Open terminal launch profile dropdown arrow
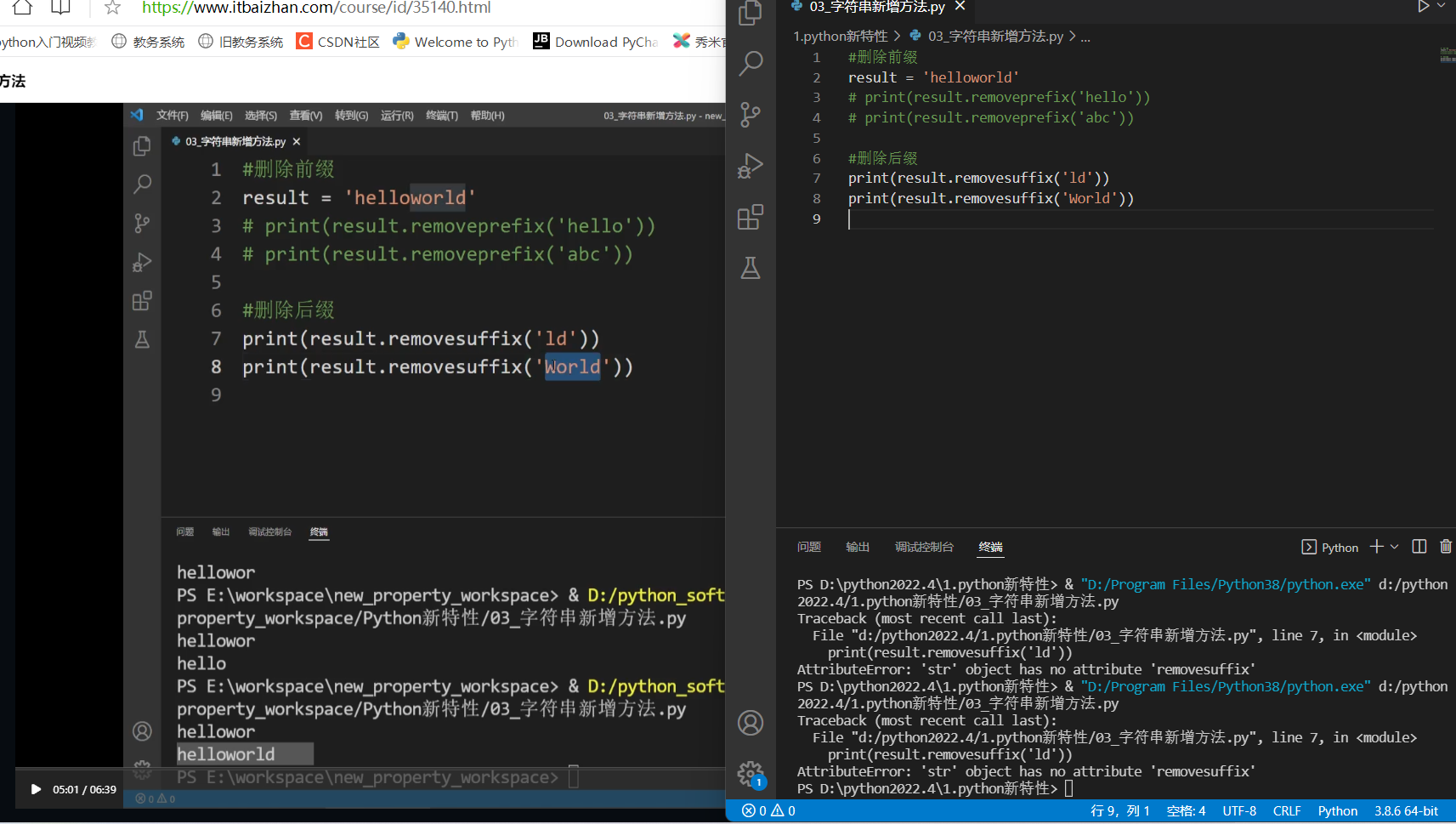This screenshot has width=1456, height=824. 1394,547
